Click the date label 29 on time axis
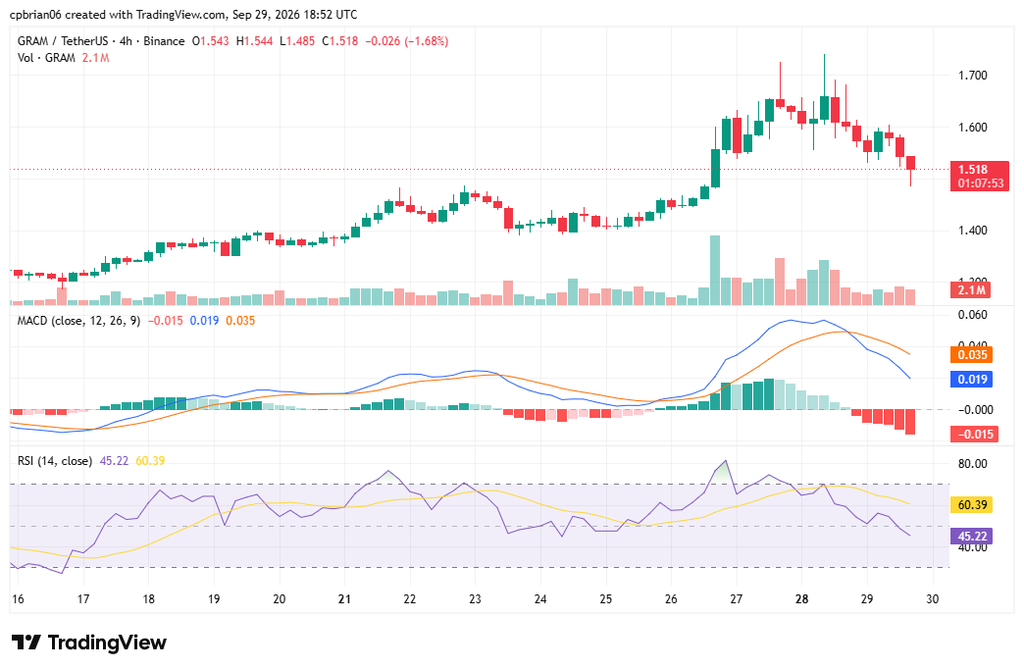Image resolution: width=1024 pixels, height=672 pixels. (867, 600)
